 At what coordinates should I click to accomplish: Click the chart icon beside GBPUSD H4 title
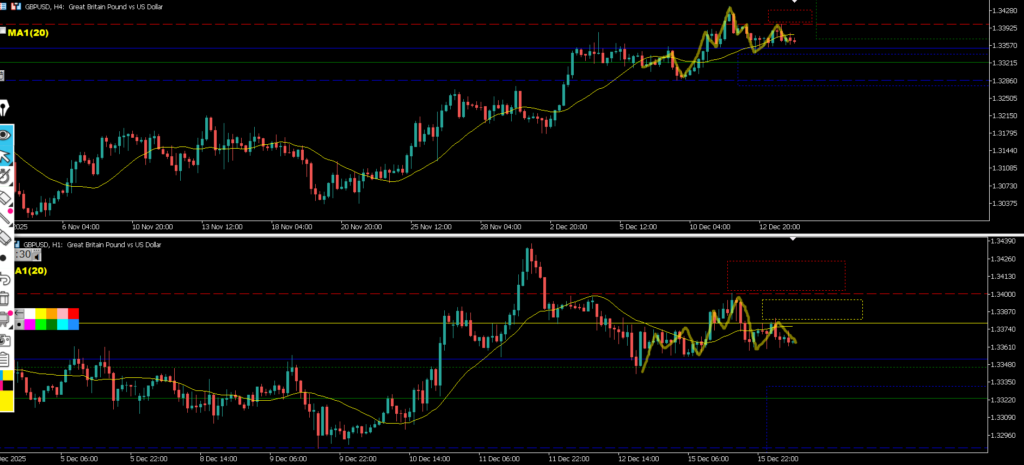pos(14,7)
